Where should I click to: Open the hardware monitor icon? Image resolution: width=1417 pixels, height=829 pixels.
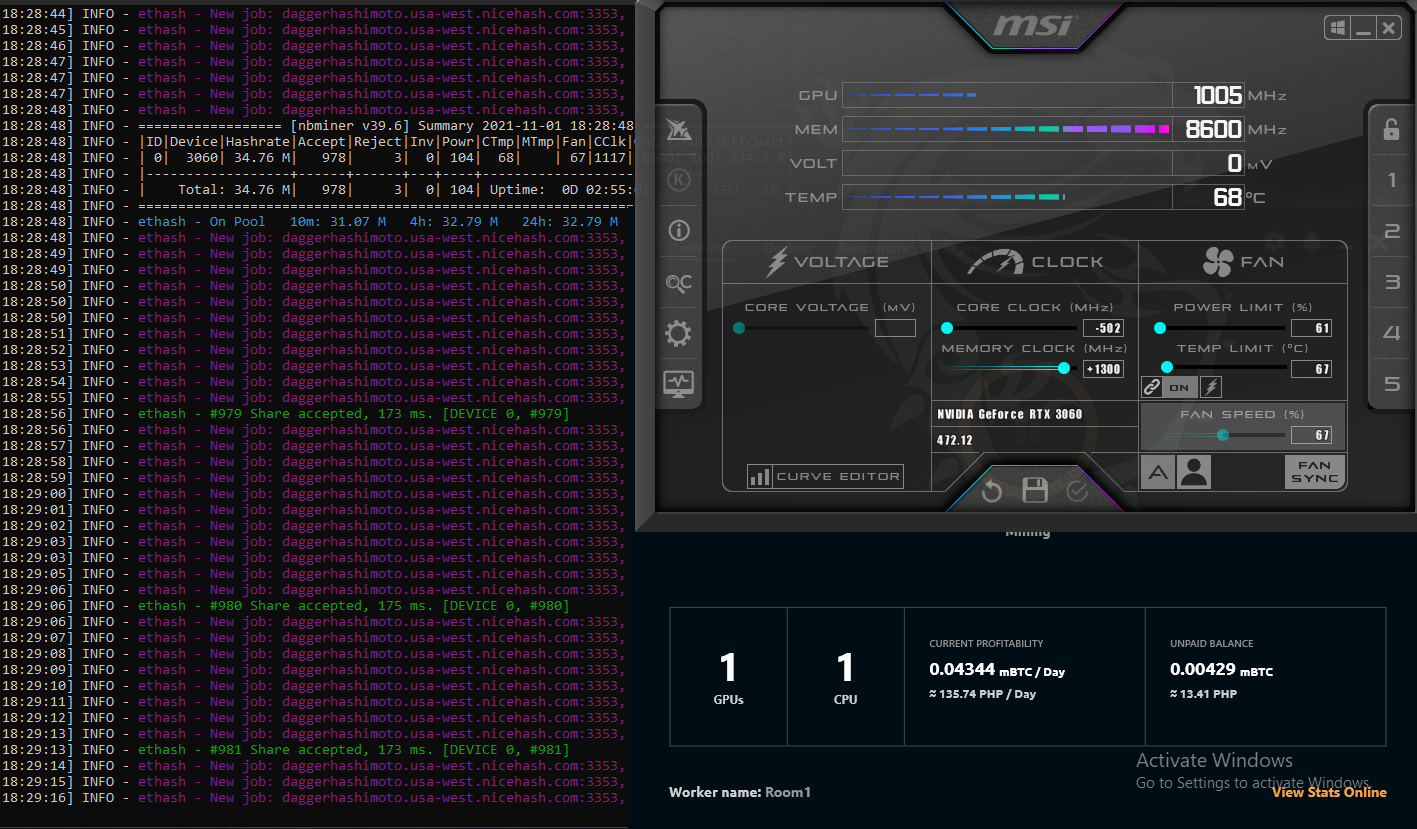[679, 383]
